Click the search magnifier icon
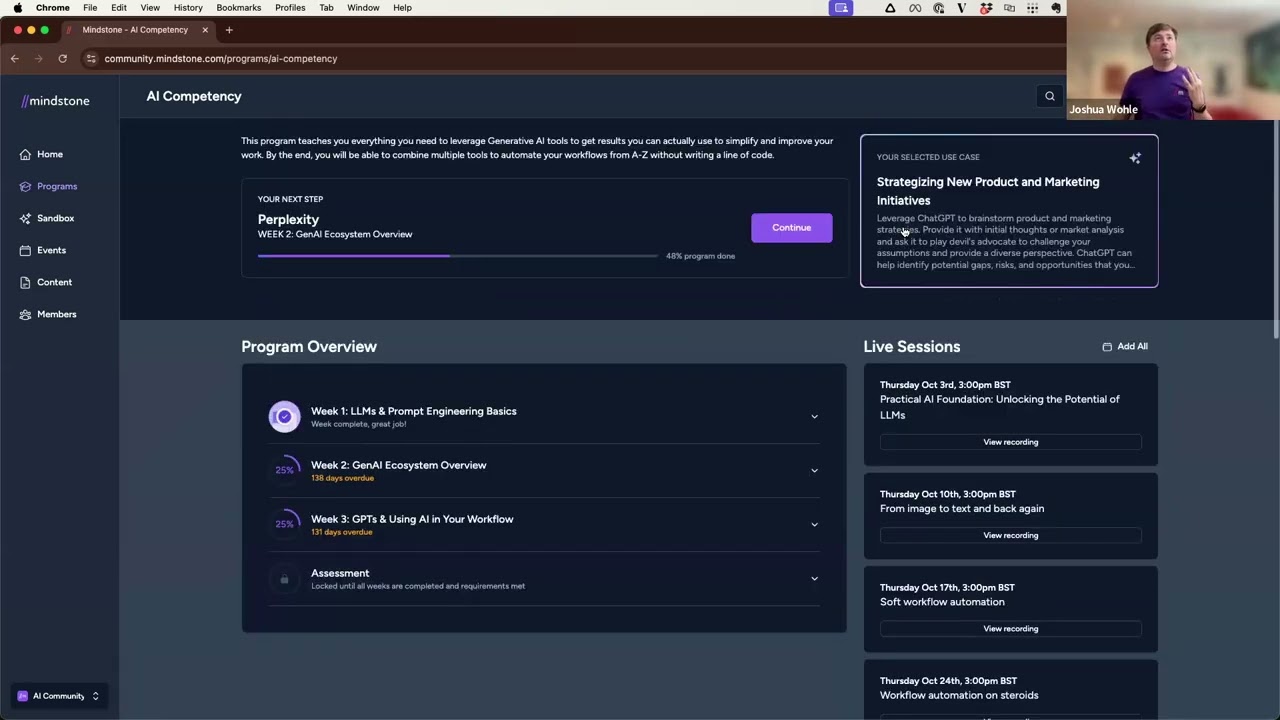This screenshot has width=1280, height=720. 1049,96
